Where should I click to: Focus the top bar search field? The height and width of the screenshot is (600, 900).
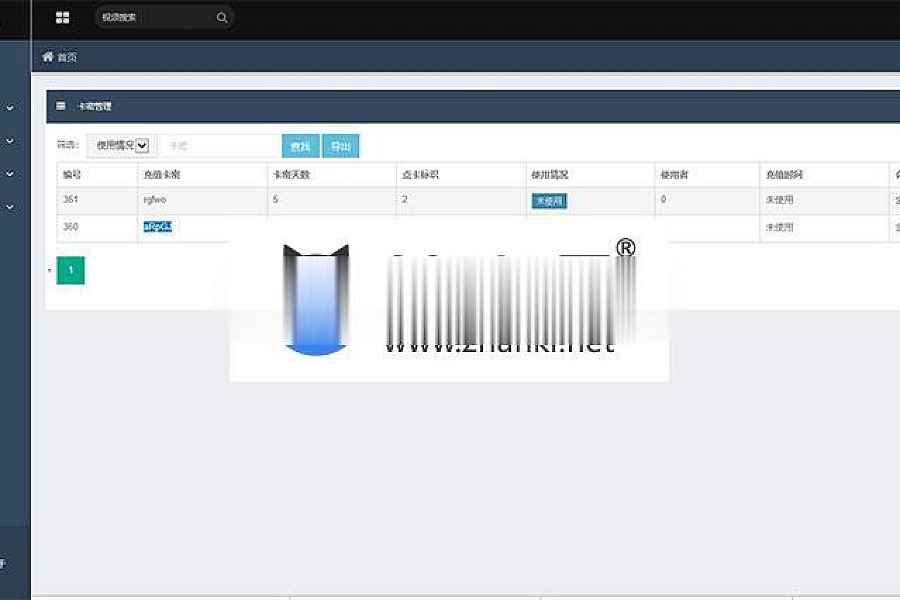164,18
